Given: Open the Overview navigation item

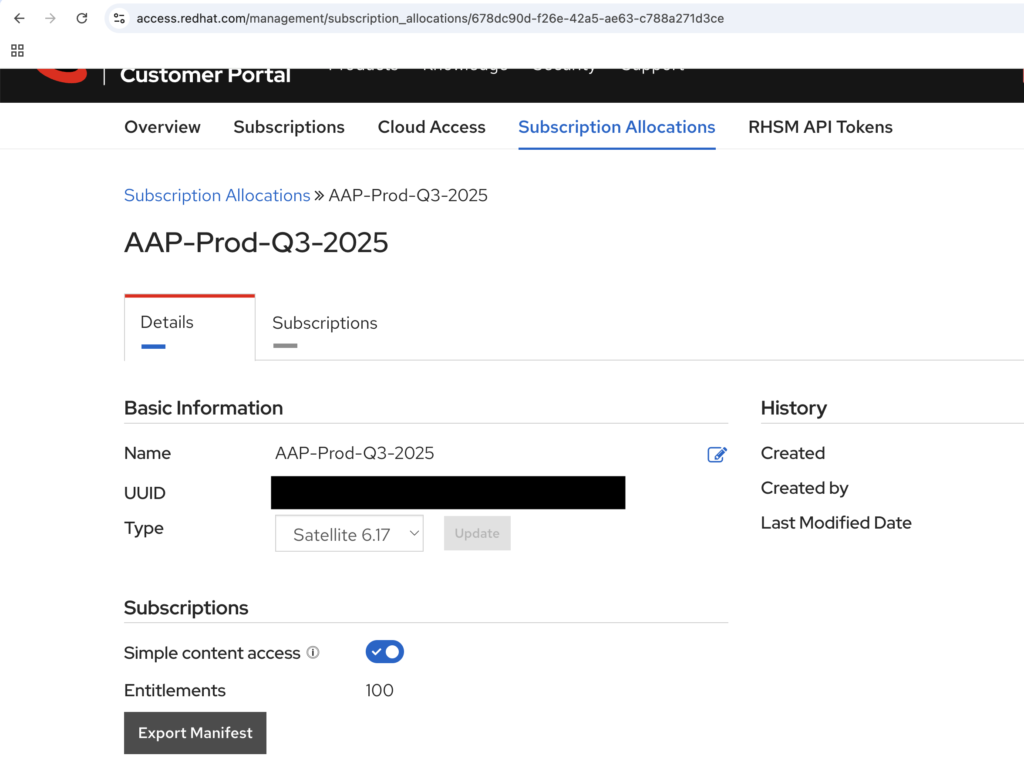Looking at the screenshot, I should pos(162,127).
